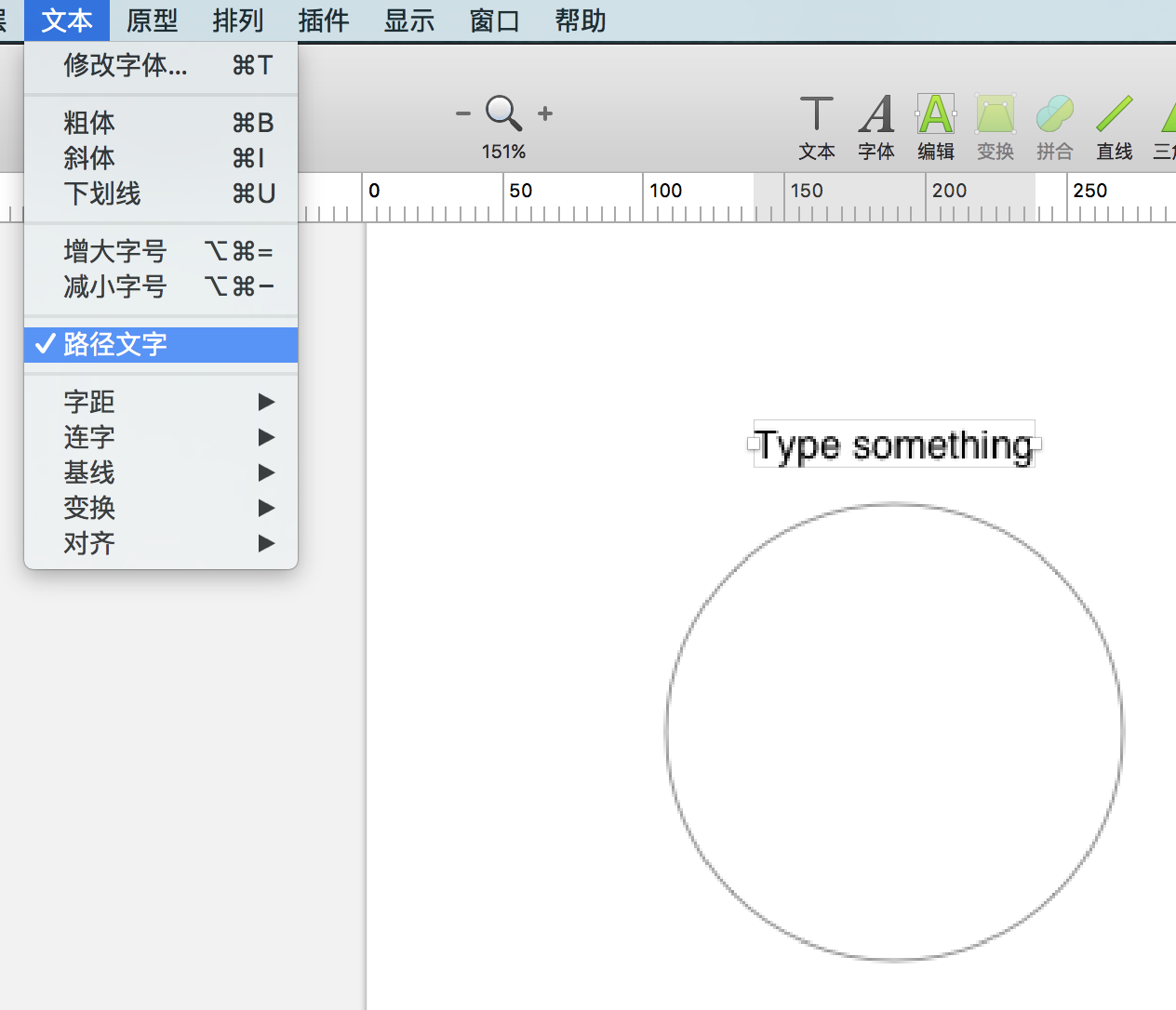Open the 排列 menu

(x=237, y=20)
